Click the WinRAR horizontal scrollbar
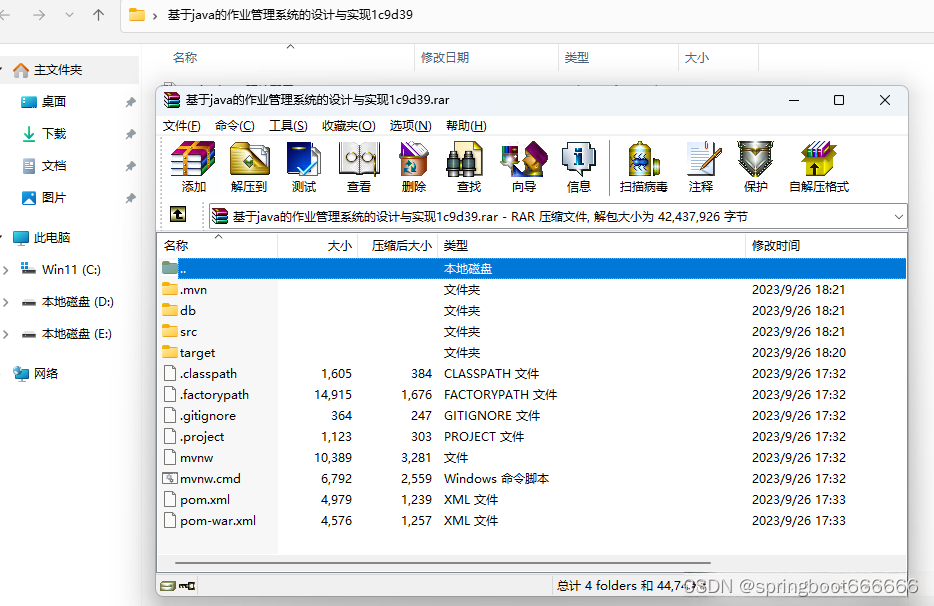This screenshot has height=606, width=934. tap(443, 562)
